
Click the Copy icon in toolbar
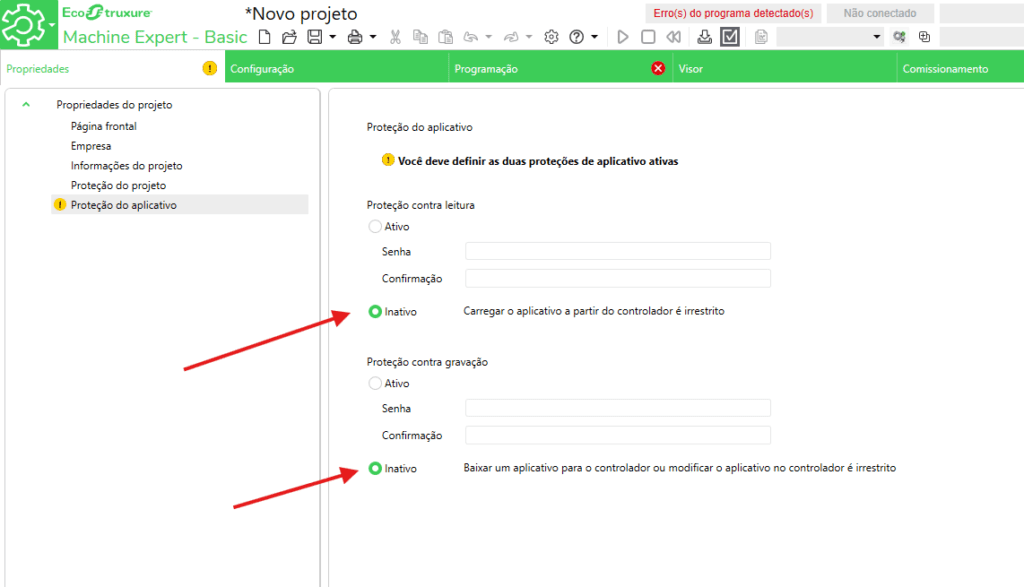[421, 37]
